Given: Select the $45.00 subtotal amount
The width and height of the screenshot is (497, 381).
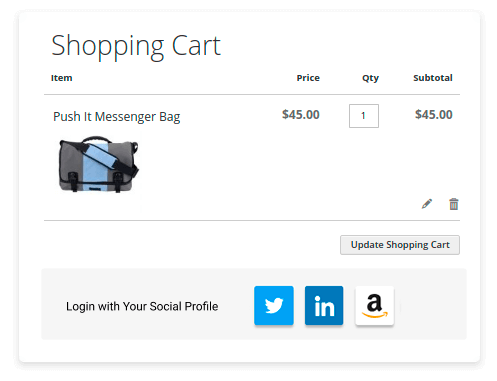Looking at the screenshot, I should pos(434,115).
